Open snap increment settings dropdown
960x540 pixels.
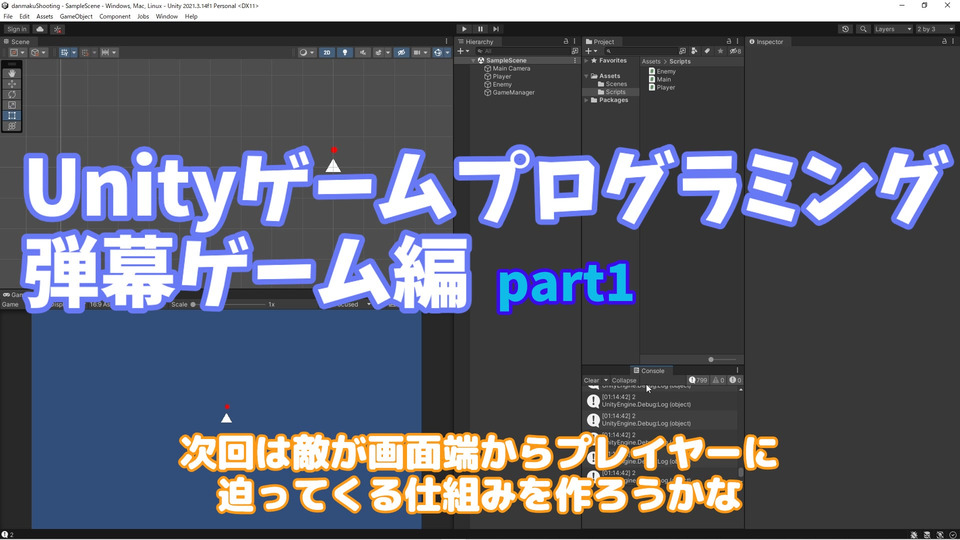click(x=109, y=53)
